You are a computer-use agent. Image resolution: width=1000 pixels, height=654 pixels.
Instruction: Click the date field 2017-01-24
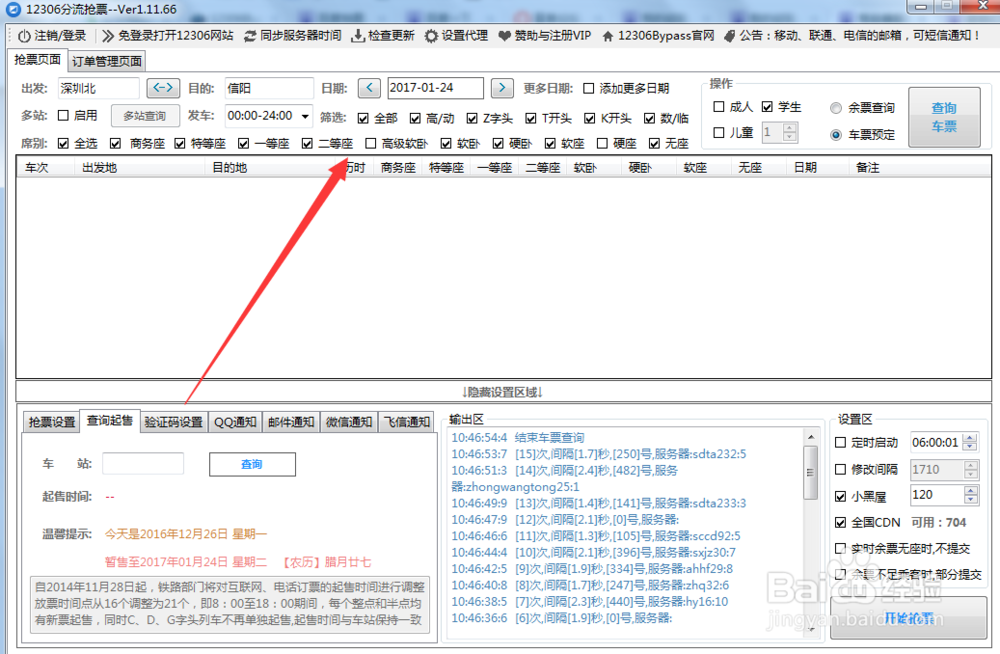coord(435,88)
